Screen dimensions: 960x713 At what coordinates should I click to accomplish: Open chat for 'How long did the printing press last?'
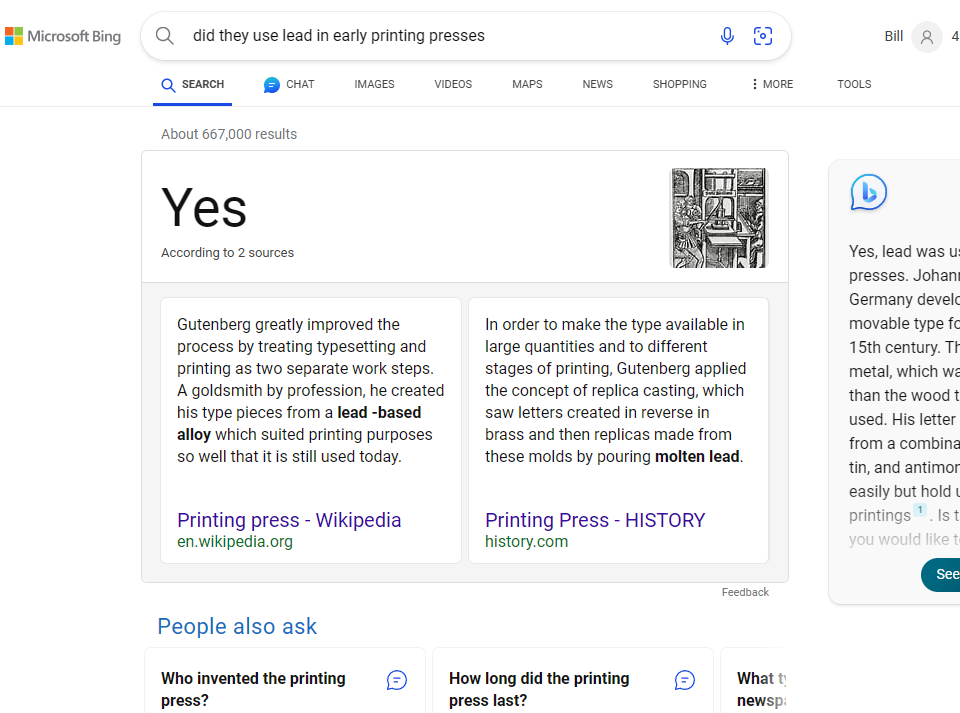685,681
